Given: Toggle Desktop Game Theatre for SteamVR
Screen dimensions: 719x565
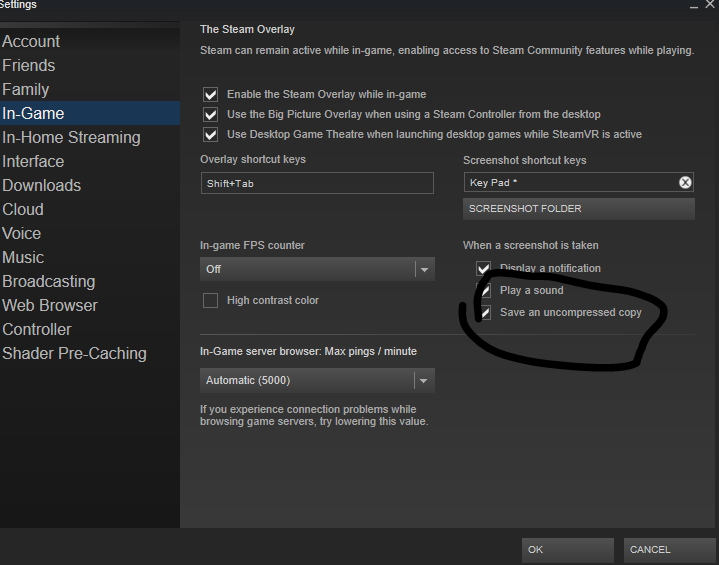Looking at the screenshot, I should pyautogui.click(x=210, y=134).
